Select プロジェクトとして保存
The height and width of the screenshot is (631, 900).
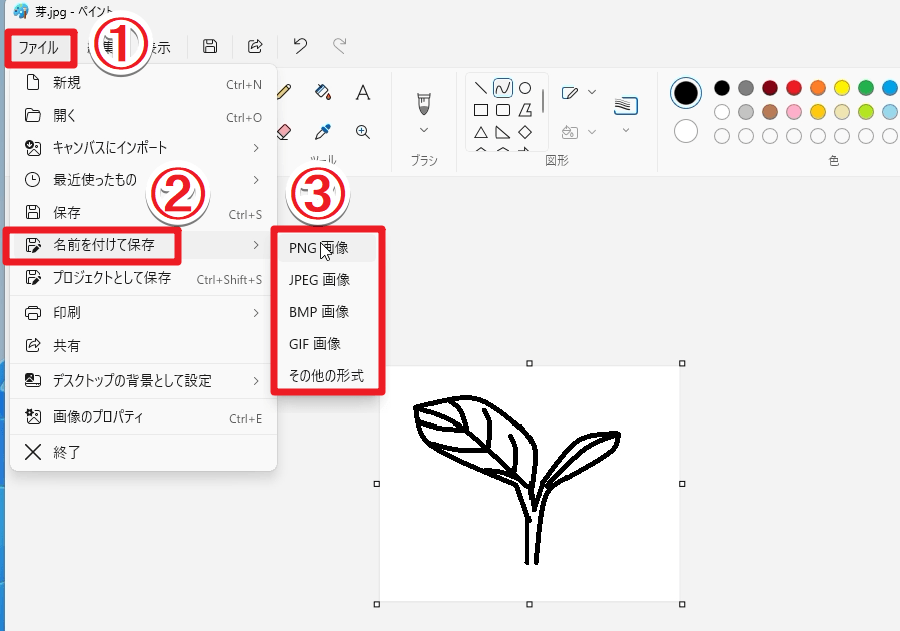[143, 278]
